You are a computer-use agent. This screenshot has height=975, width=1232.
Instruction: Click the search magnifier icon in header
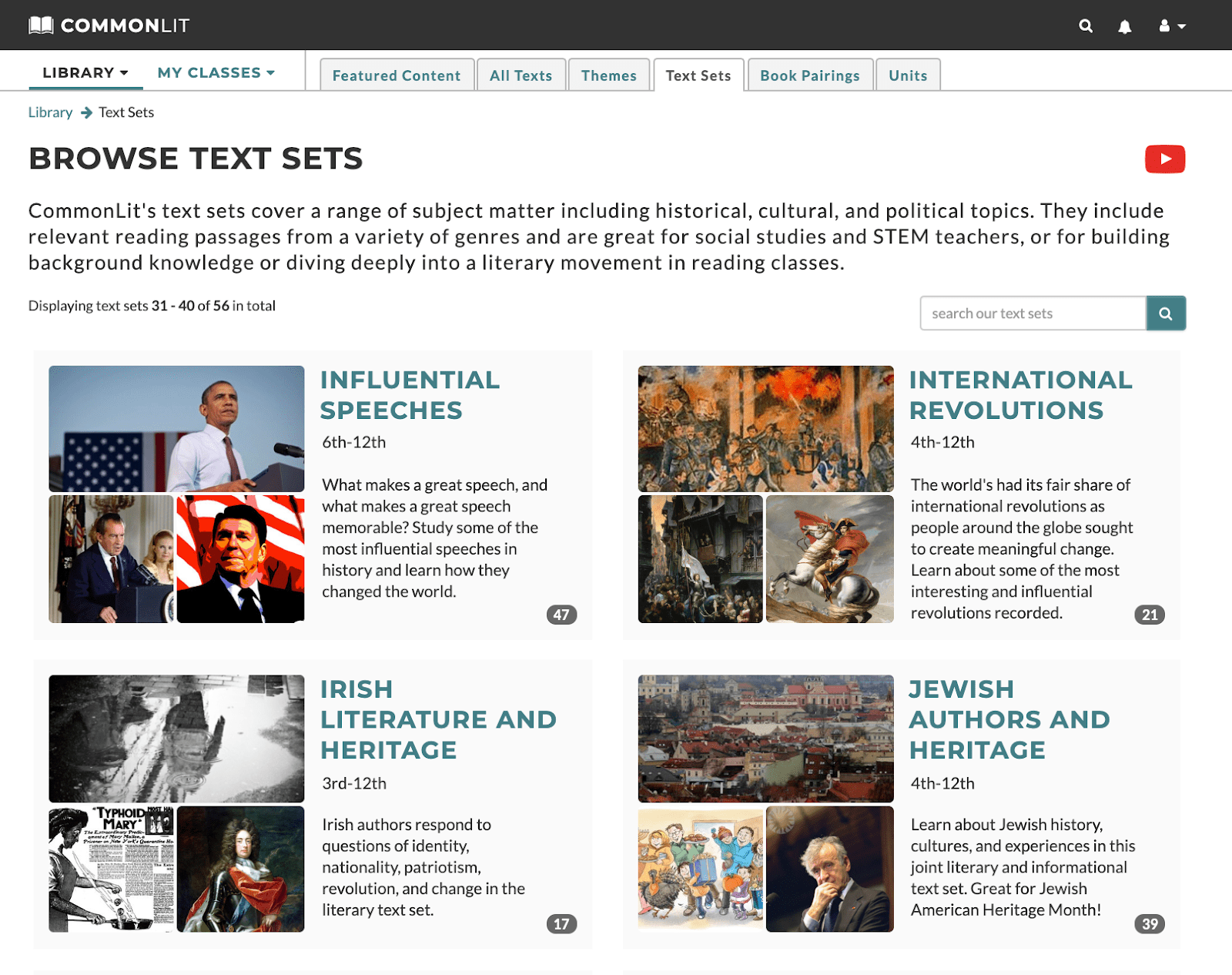point(1086,25)
